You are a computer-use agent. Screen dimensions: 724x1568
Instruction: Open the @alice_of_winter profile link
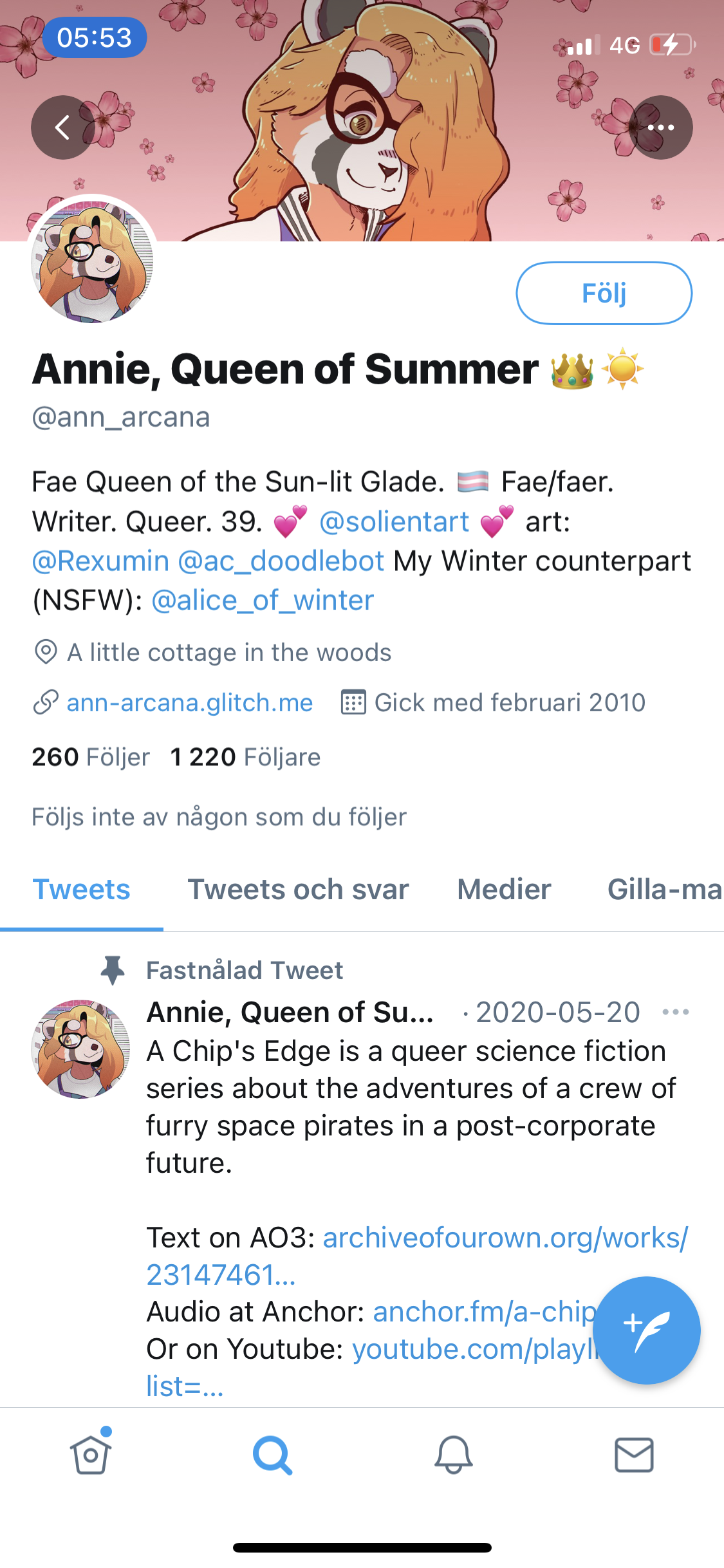(263, 601)
